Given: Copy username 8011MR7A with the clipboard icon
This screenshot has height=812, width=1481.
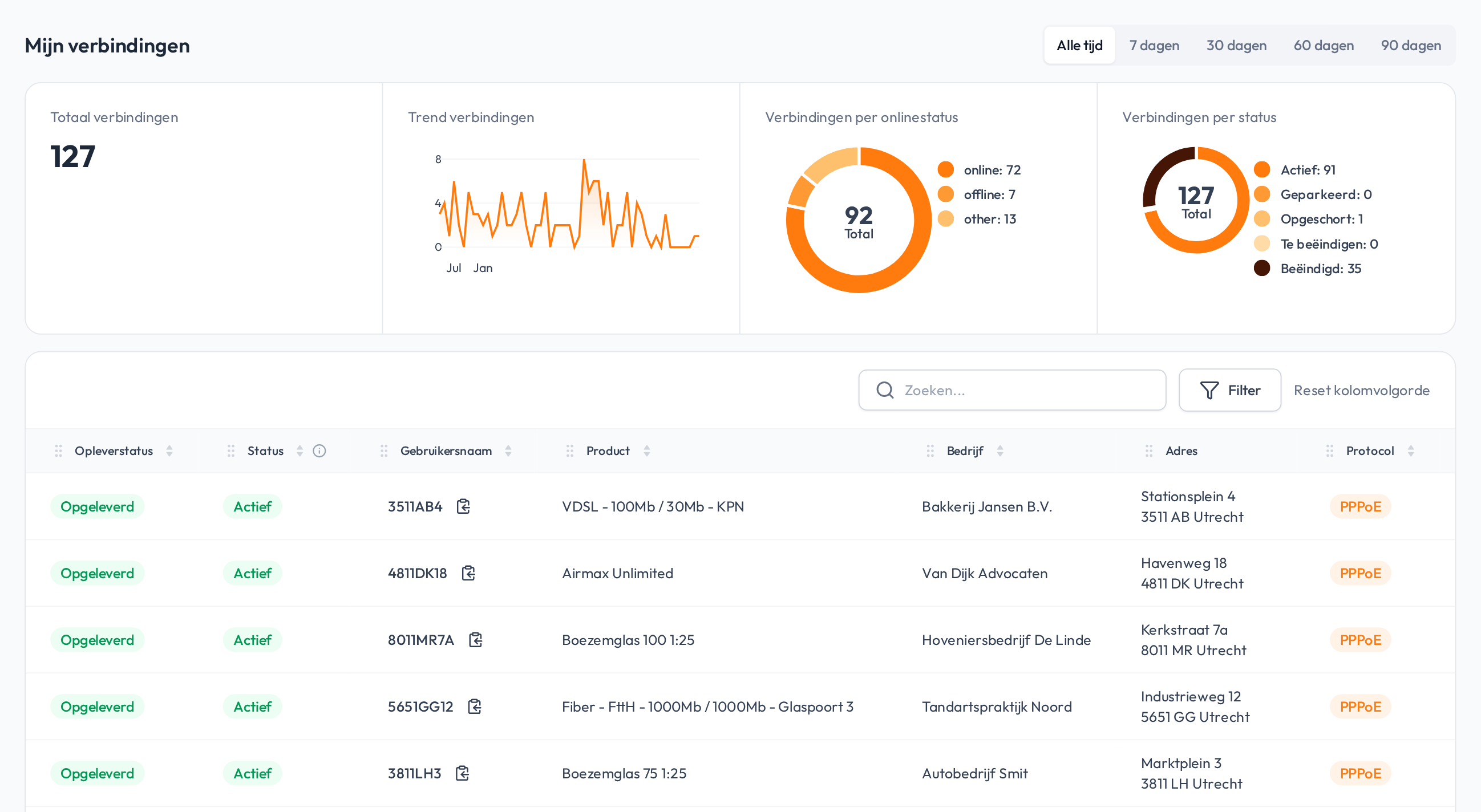Looking at the screenshot, I should click(x=475, y=640).
